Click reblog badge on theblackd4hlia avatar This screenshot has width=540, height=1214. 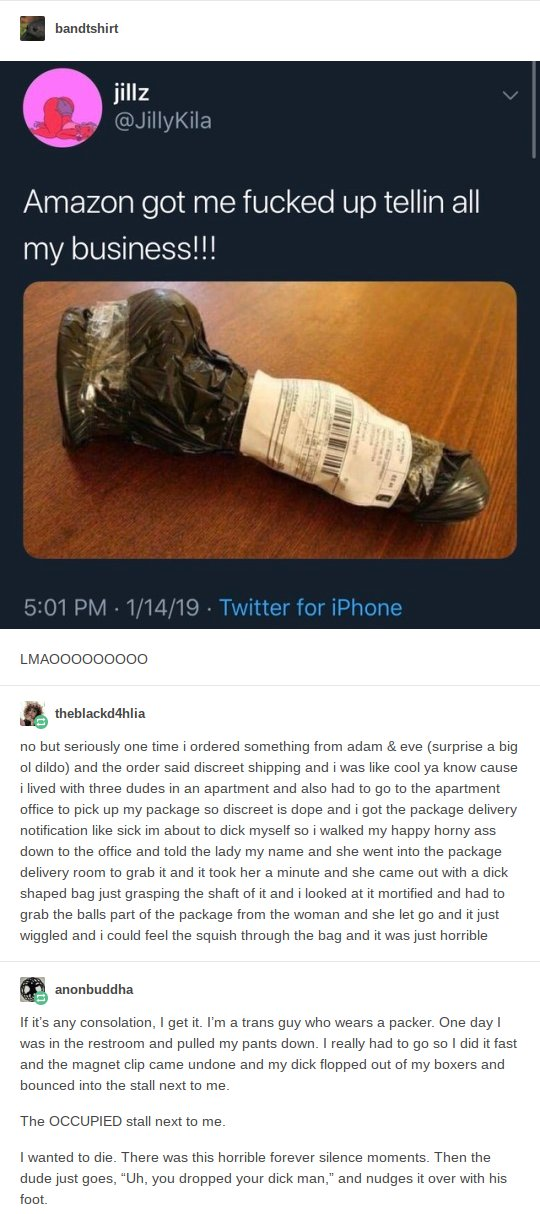41,721
